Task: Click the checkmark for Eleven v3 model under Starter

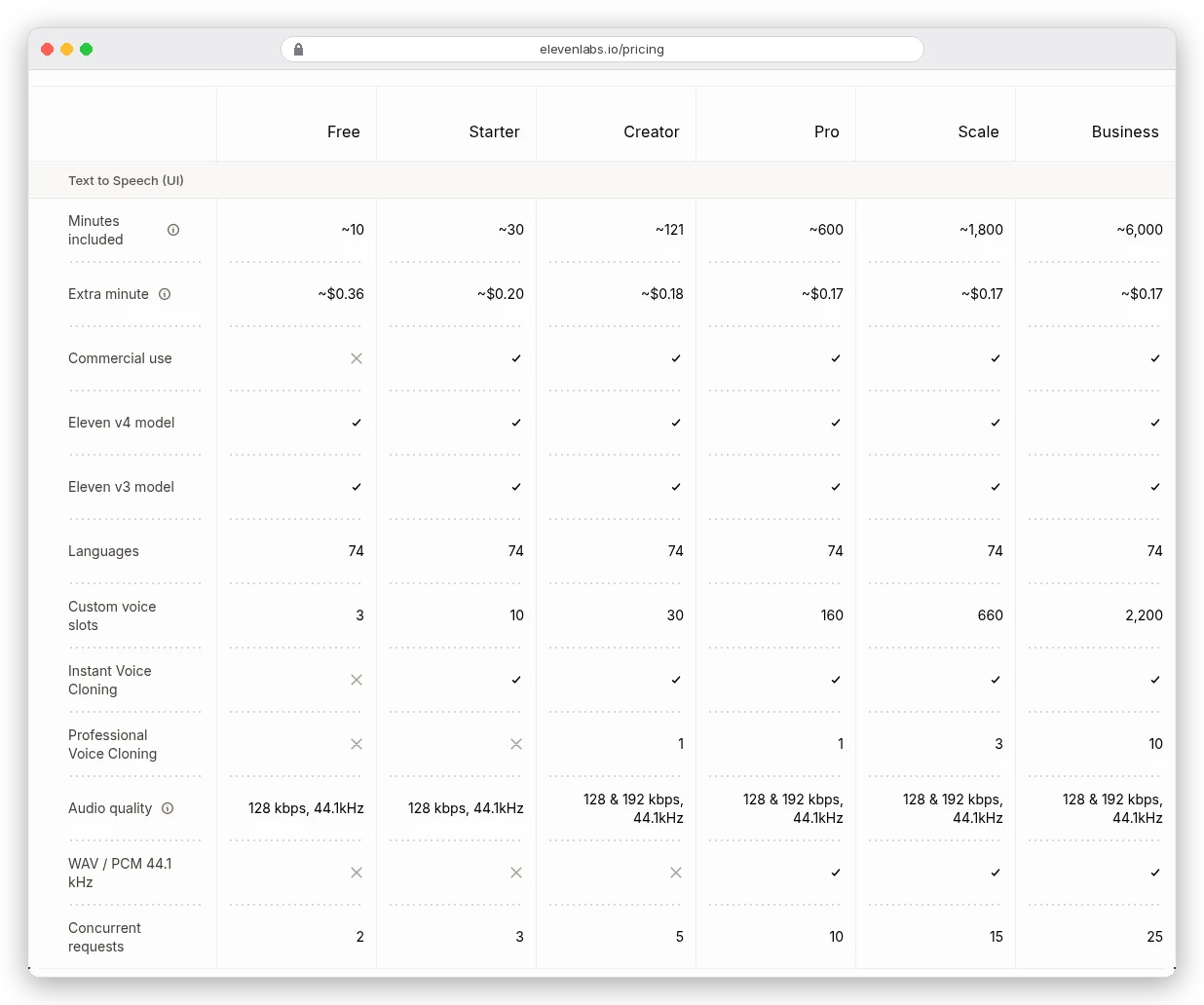Action: tap(516, 487)
